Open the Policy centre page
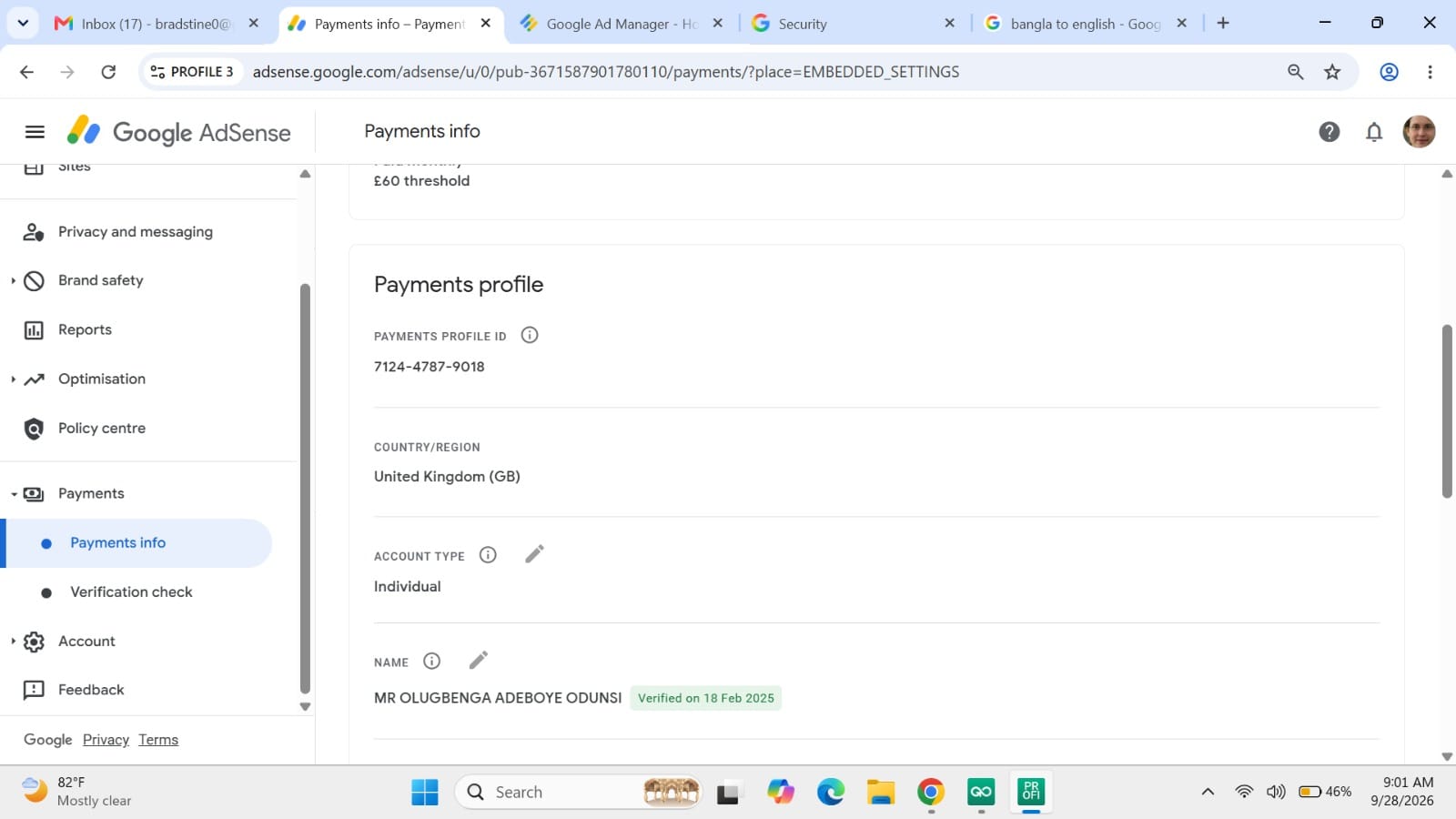 (x=102, y=428)
